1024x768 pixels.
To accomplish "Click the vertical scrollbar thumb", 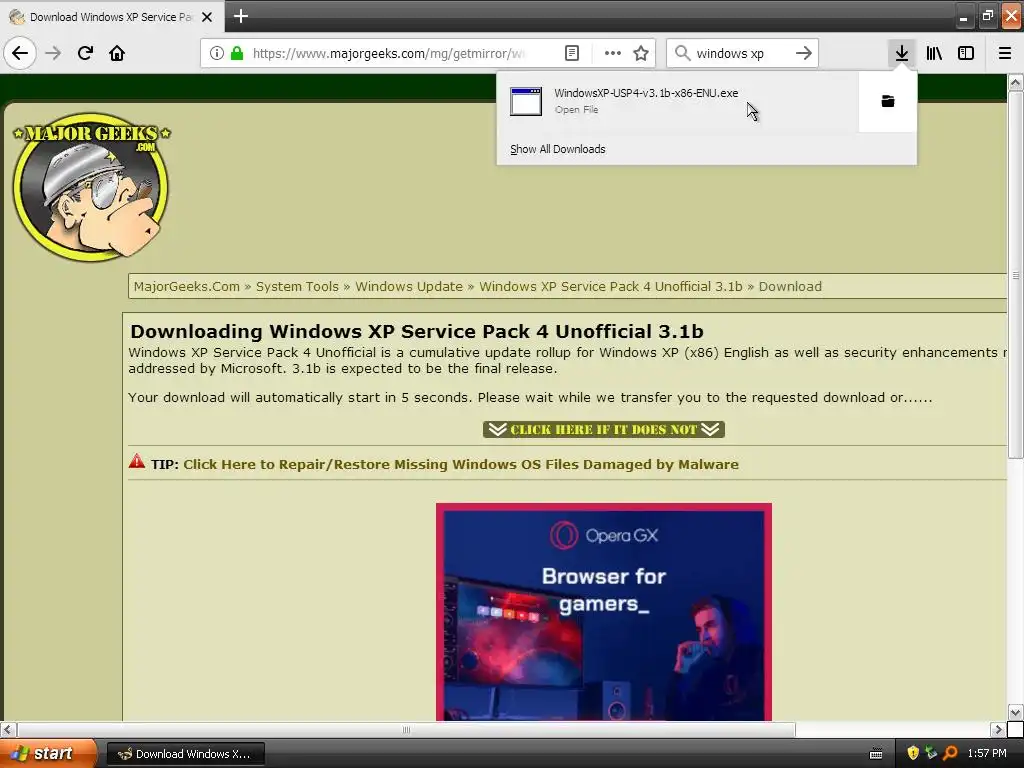I will click(1016, 275).
